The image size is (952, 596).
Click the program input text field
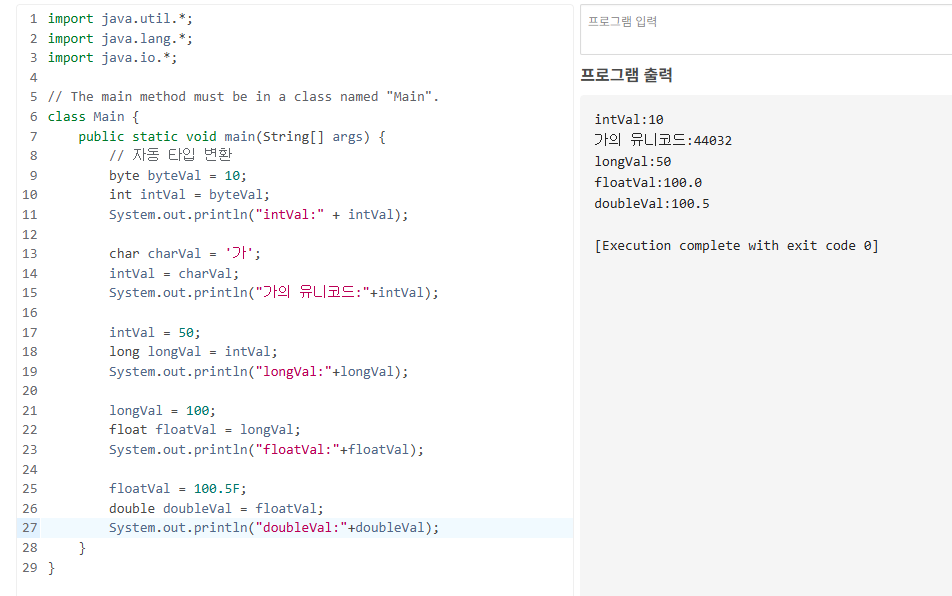pyautogui.click(x=766, y=30)
